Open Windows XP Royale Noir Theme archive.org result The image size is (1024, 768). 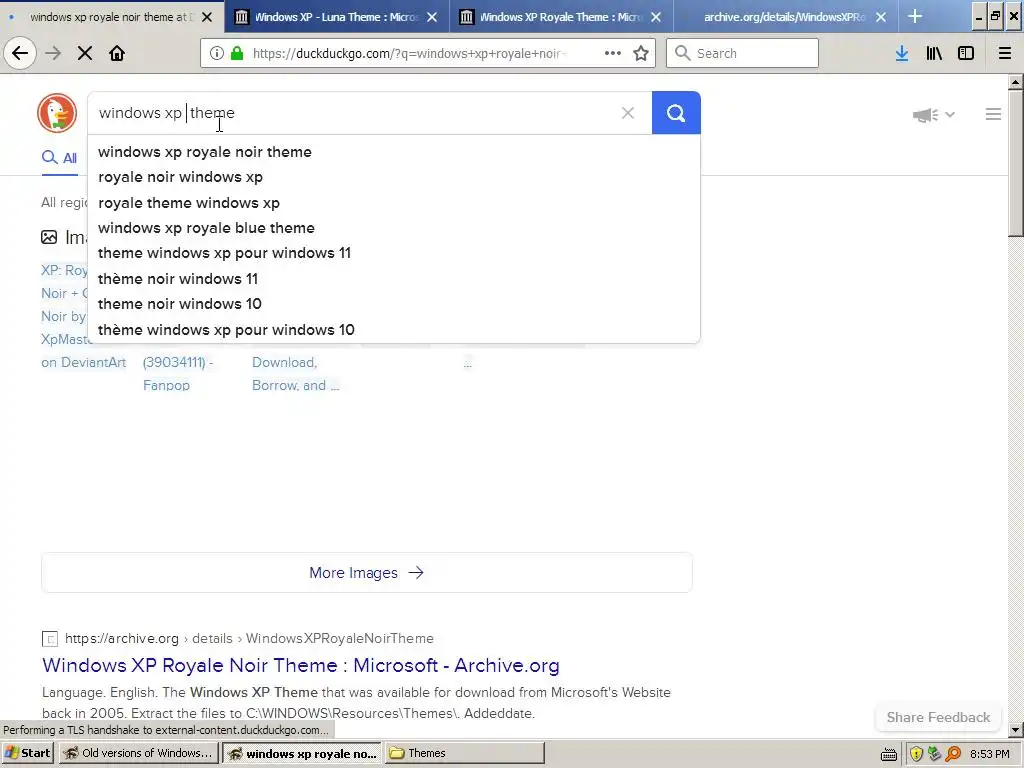(300, 665)
